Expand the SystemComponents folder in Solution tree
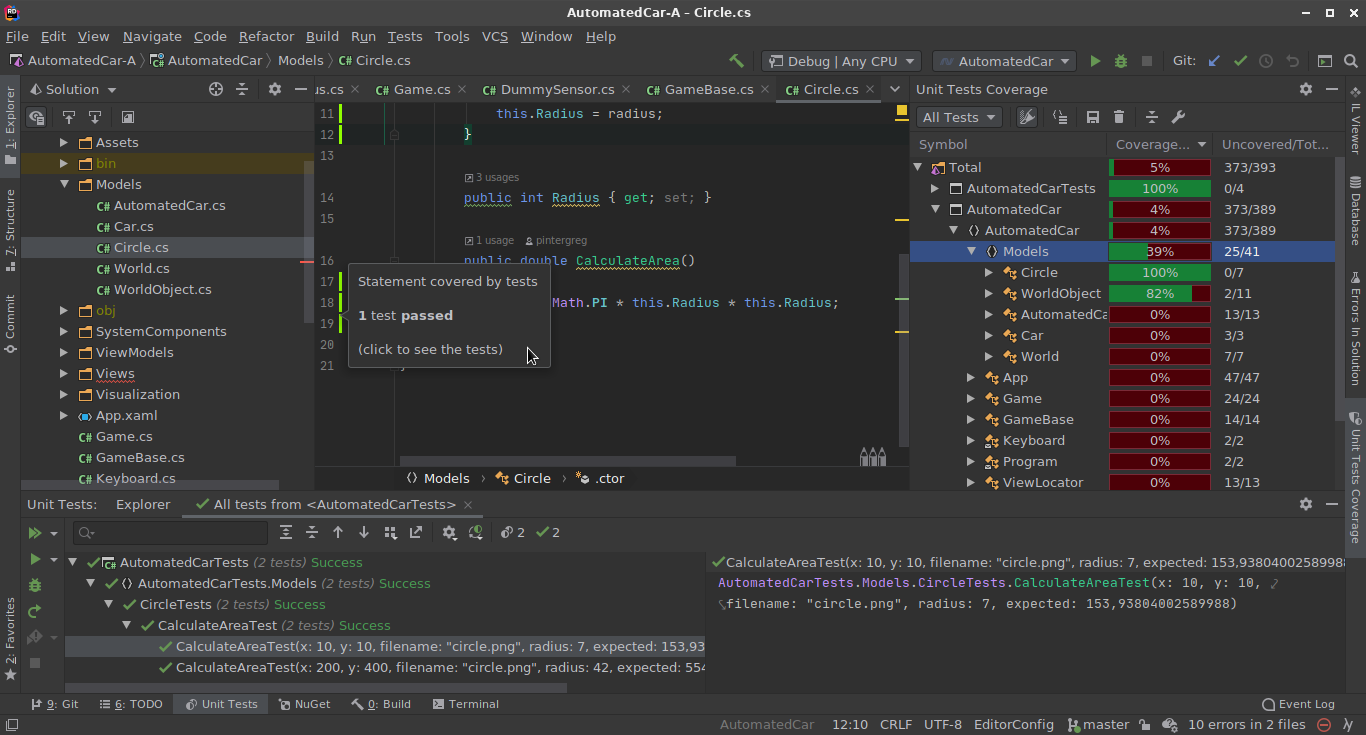The image size is (1366, 735). [64, 331]
